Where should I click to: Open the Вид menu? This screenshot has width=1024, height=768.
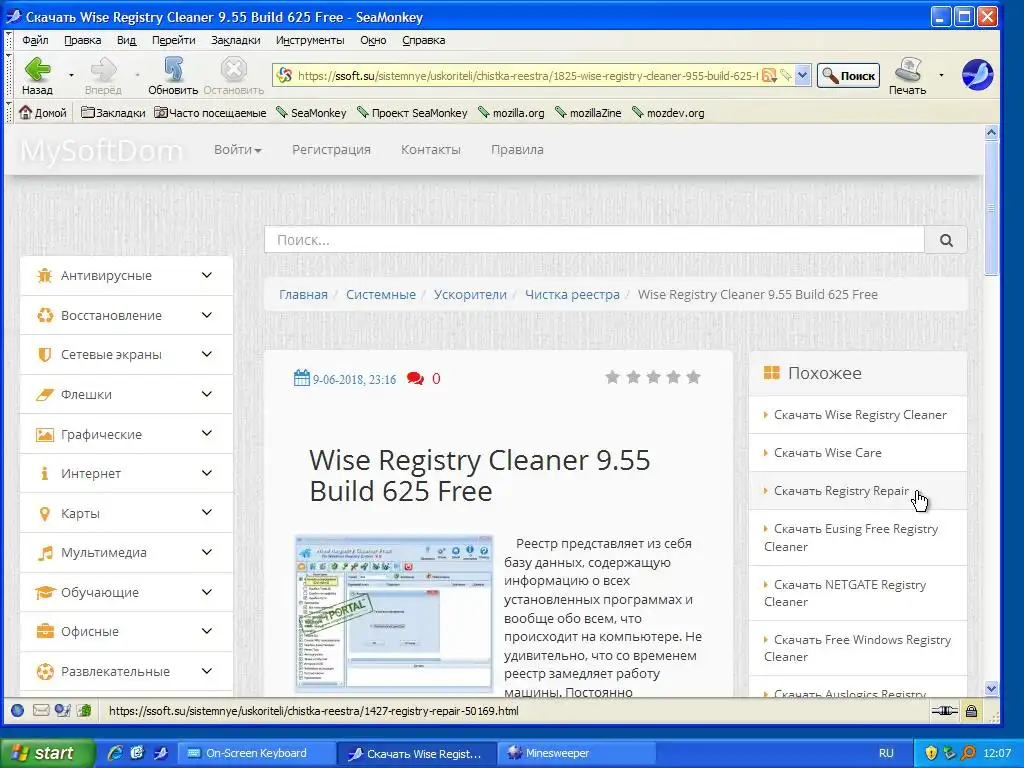point(126,40)
